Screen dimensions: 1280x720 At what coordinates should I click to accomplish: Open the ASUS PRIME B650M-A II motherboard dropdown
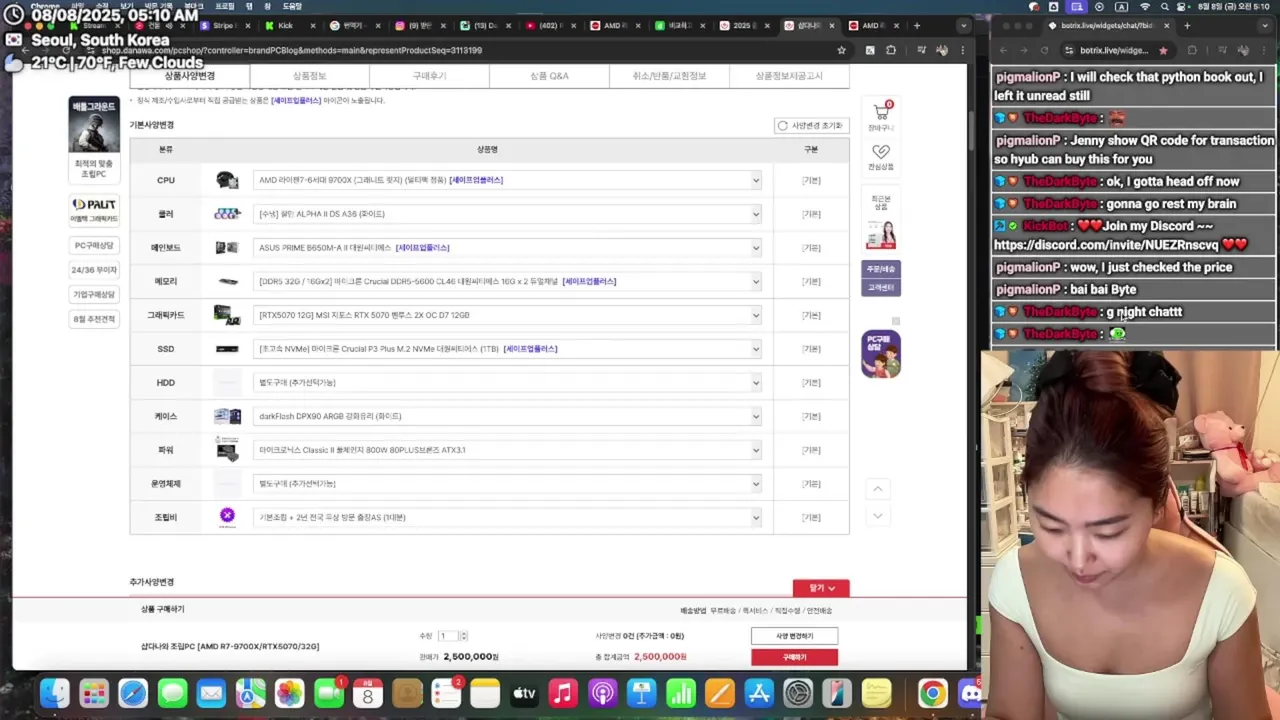pos(507,247)
